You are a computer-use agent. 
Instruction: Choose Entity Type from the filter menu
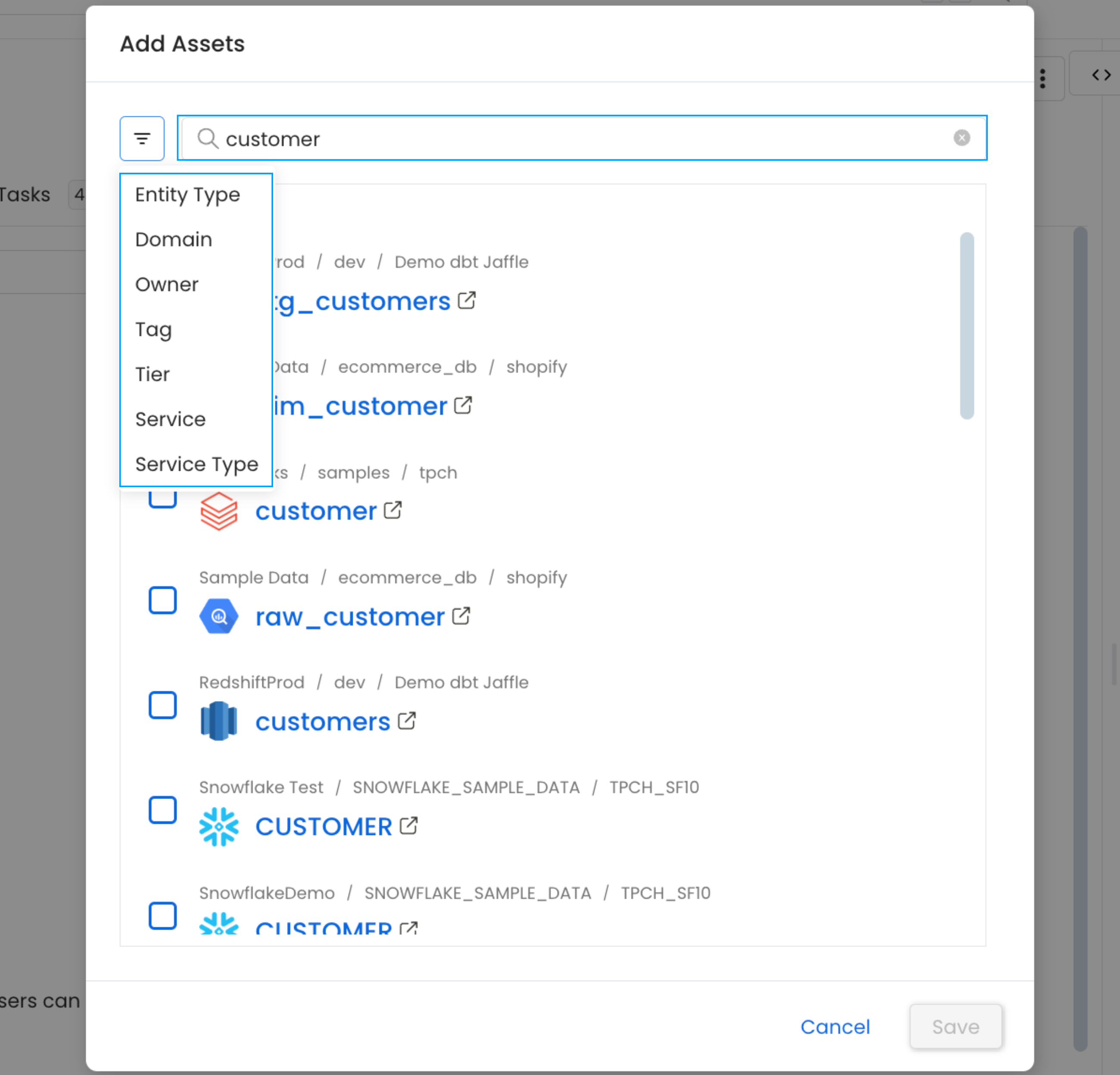187,195
